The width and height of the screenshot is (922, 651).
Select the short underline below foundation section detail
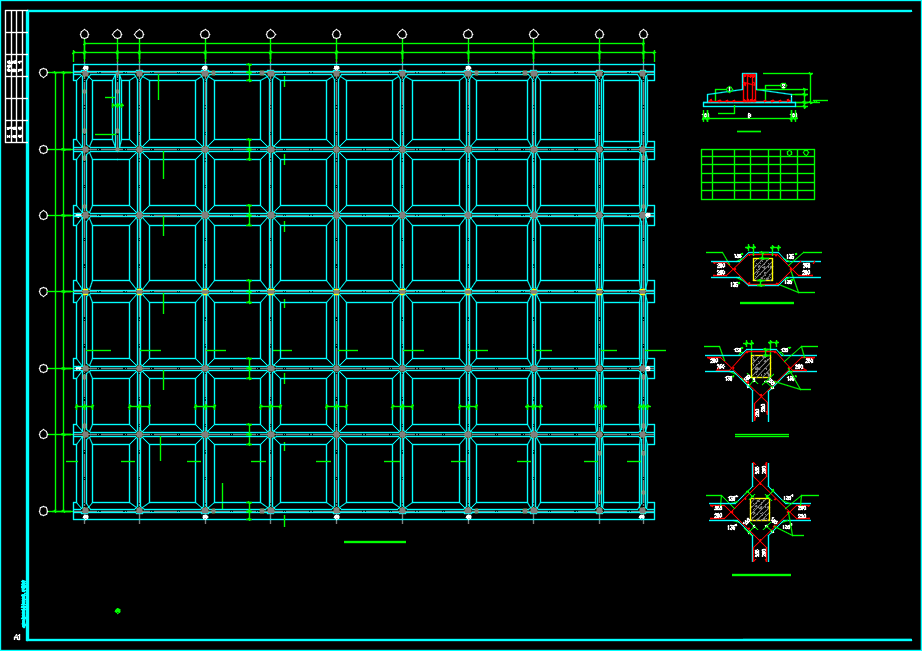748,131
